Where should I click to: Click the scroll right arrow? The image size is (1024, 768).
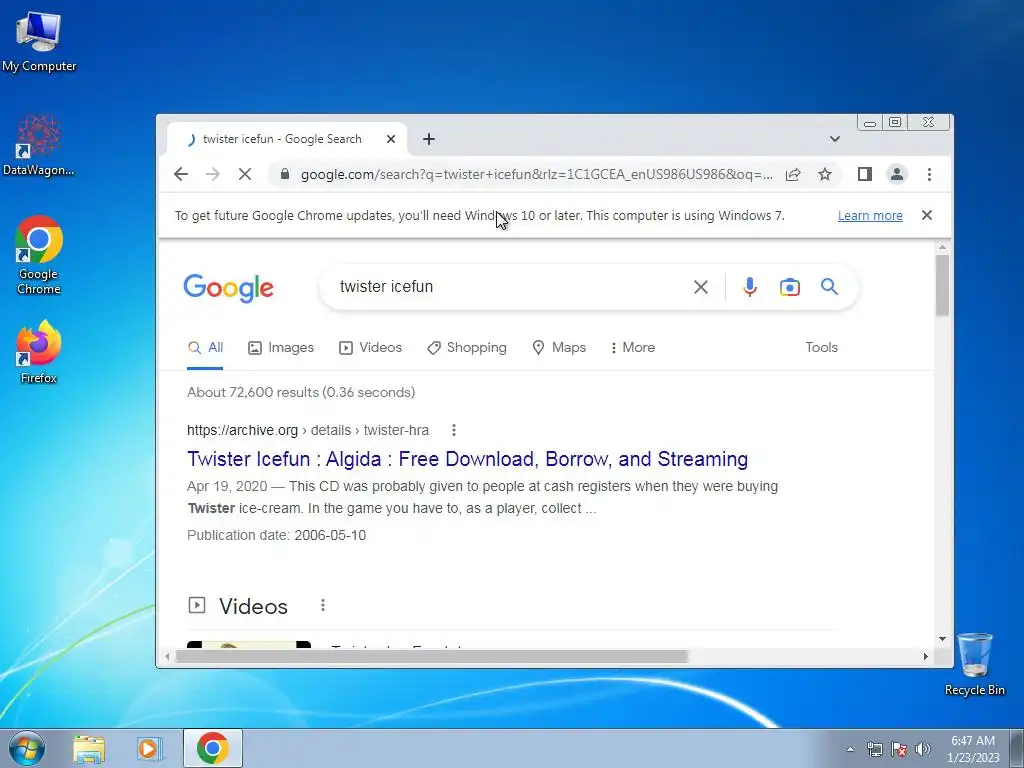pos(925,656)
